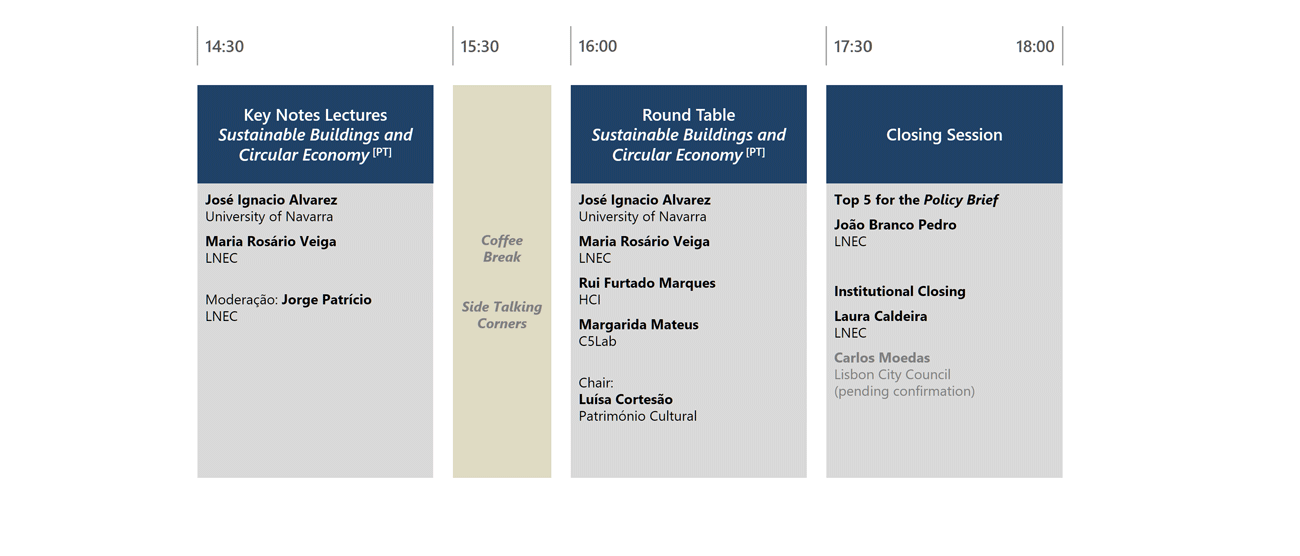Select the Side Talking Corners text
The width and height of the screenshot is (1300, 556).
pos(502,315)
